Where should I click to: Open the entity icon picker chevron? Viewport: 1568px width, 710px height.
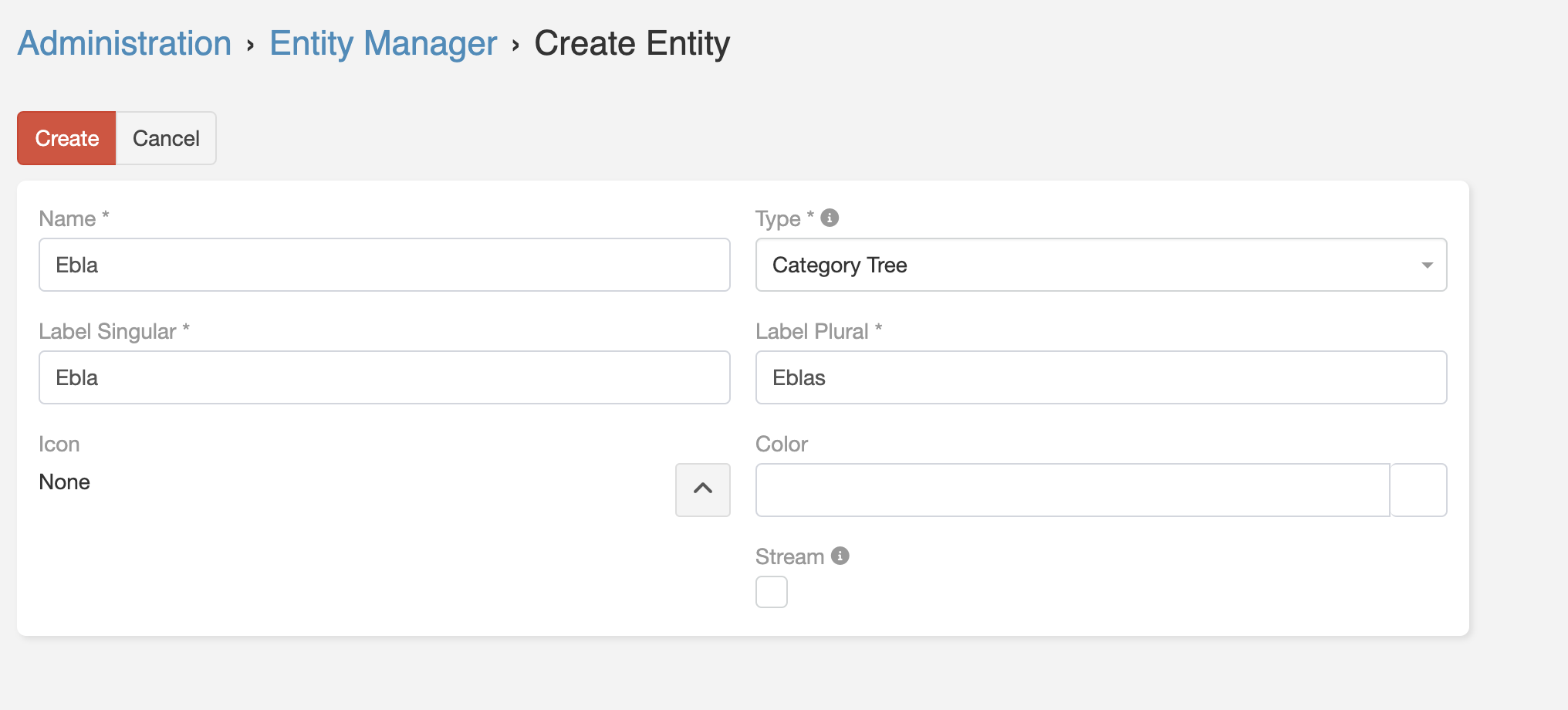coord(702,489)
